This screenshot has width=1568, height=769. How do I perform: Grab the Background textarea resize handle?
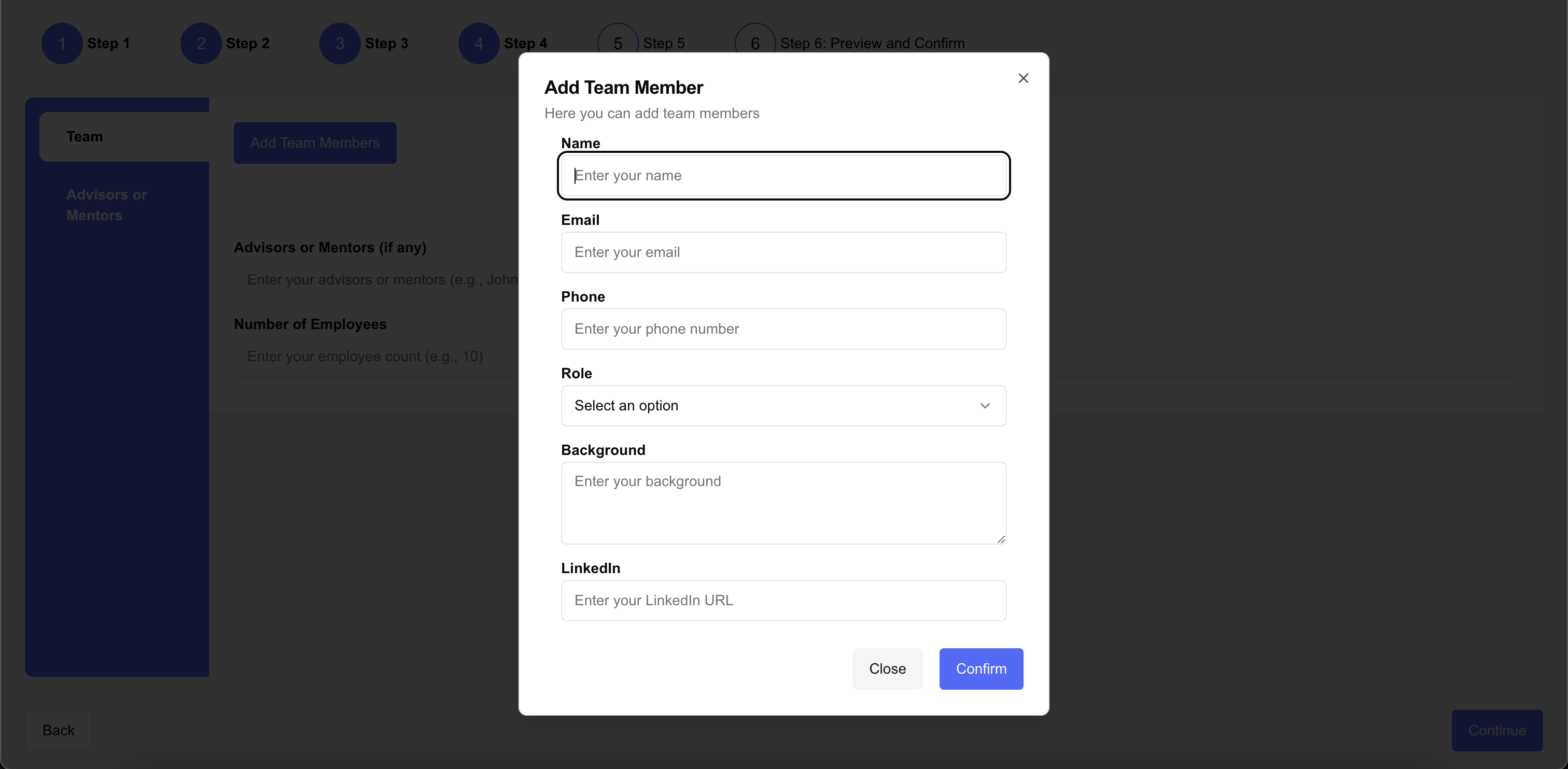[1001, 539]
